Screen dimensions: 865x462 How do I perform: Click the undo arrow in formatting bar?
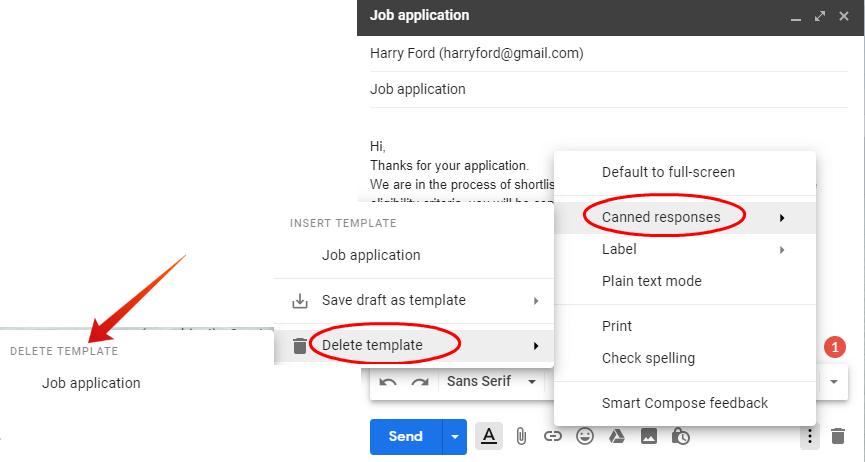pos(388,382)
